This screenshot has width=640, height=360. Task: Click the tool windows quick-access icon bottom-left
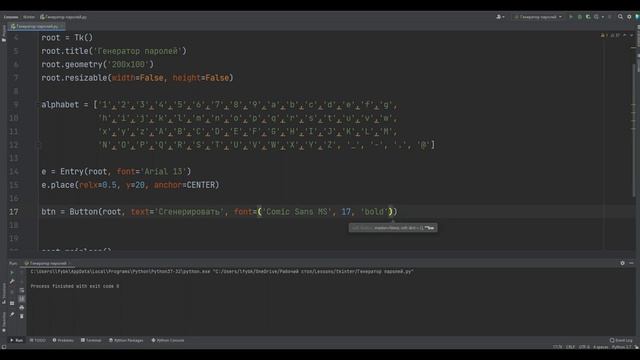click(x=4, y=347)
